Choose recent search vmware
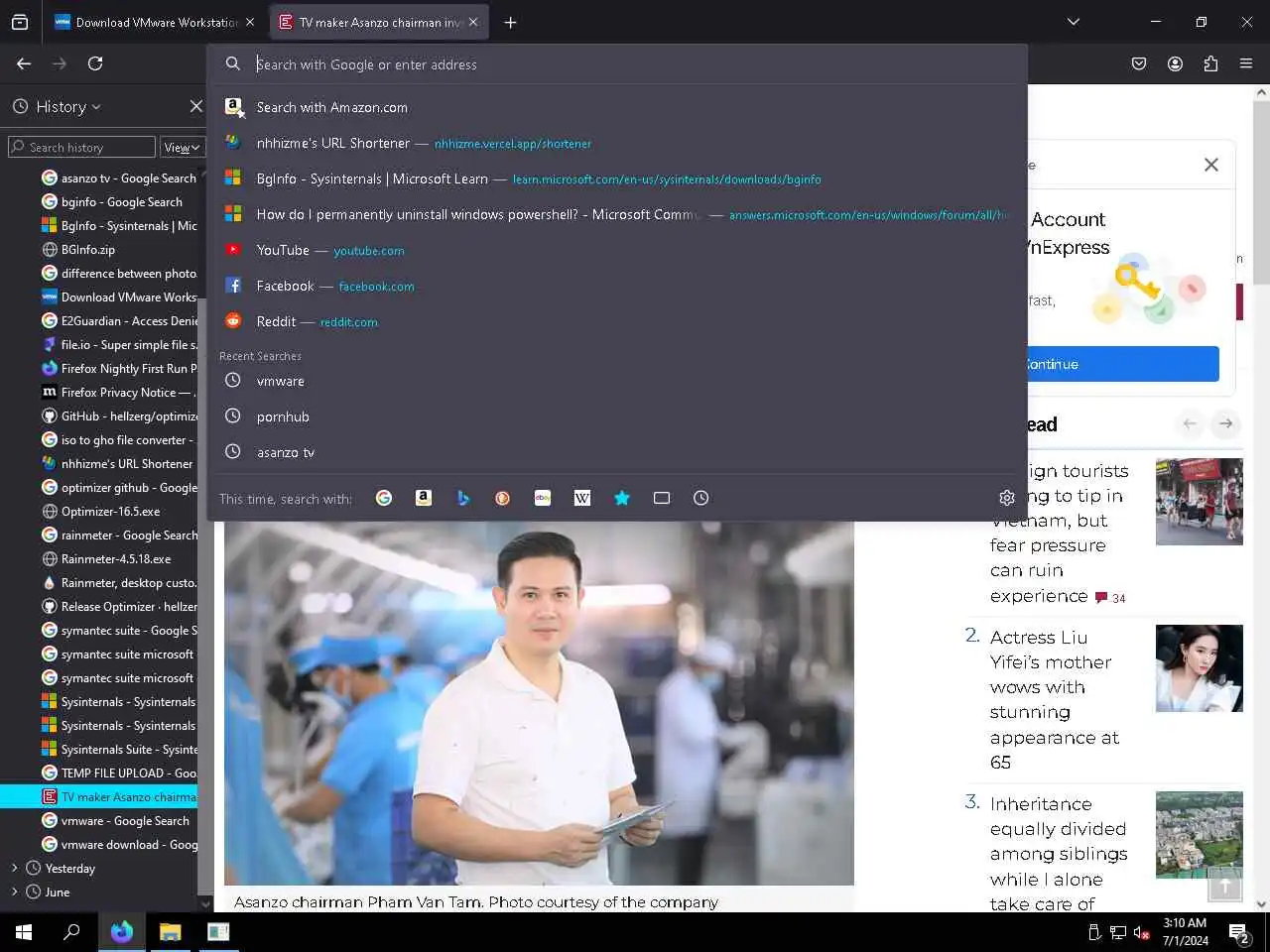1270x952 pixels. click(619, 381)
